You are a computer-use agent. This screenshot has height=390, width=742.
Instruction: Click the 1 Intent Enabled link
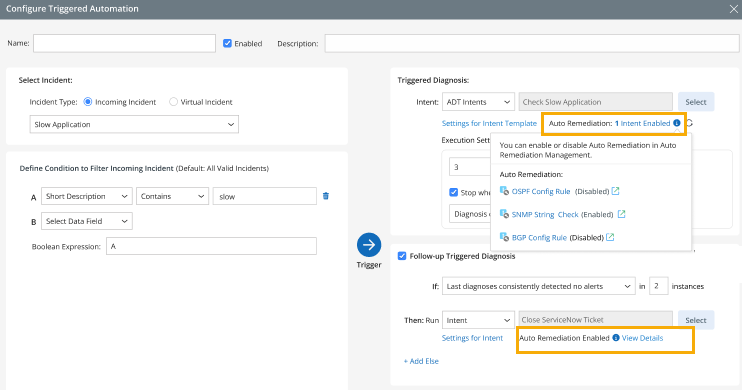coord(642,123)
